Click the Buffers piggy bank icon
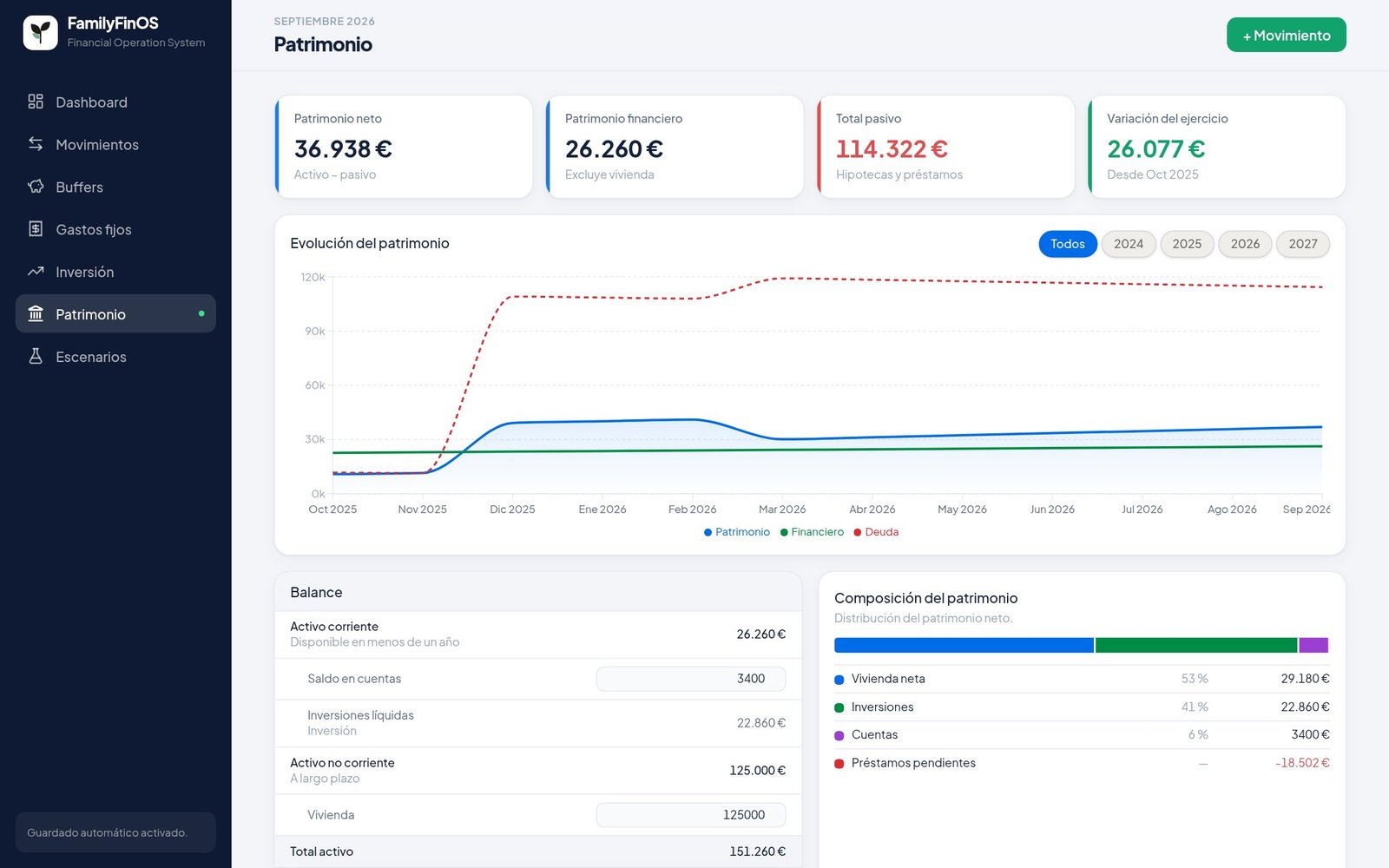 pyautogui.click(x=36, y=187)
